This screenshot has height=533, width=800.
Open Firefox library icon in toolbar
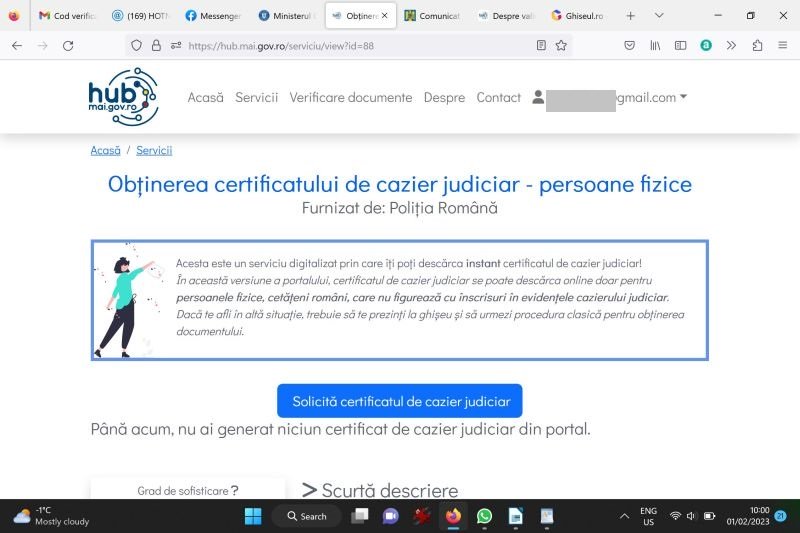click(x=656, y=45)
